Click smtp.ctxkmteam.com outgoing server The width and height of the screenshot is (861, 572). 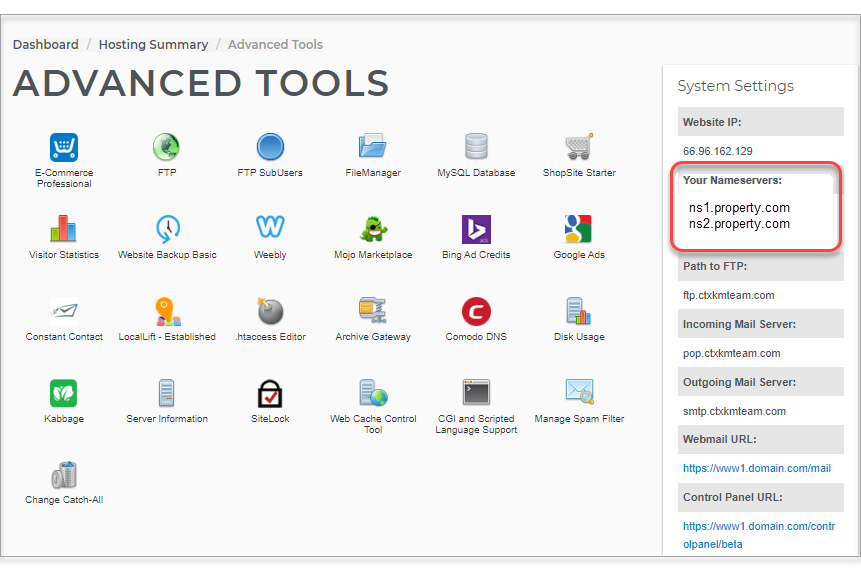pos(734,411)
